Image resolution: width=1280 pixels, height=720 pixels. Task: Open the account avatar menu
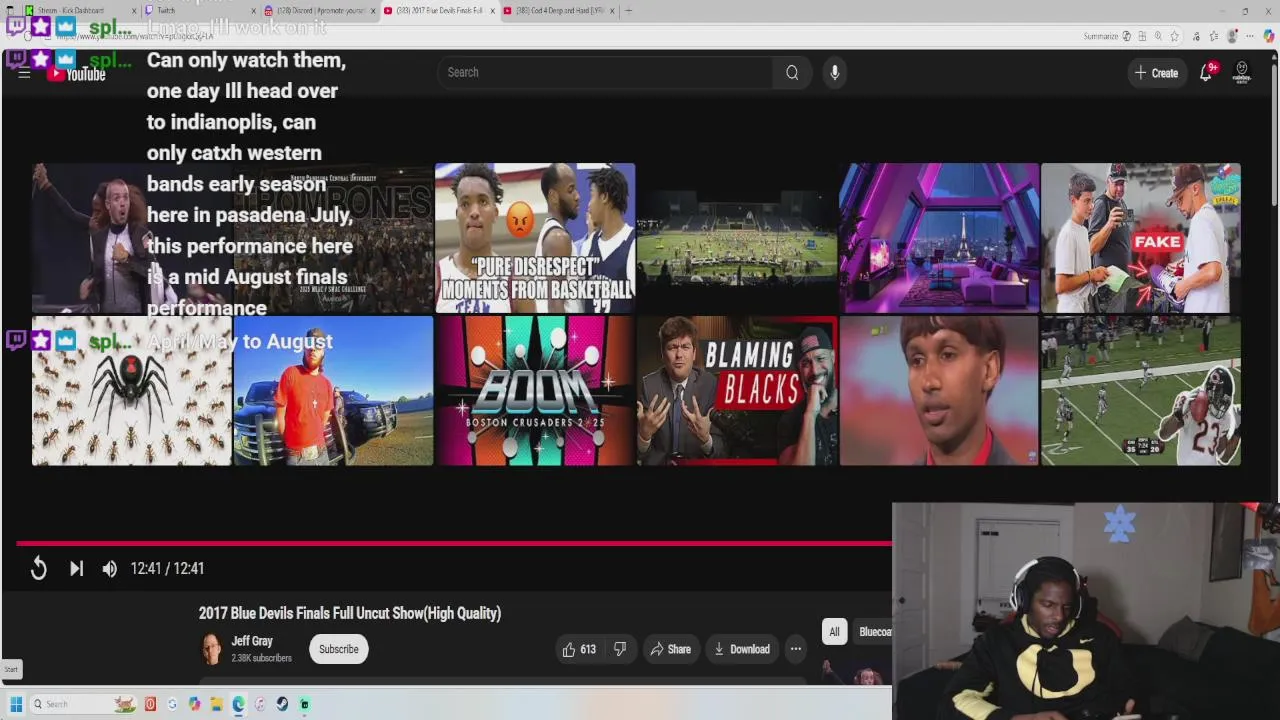pyautogui.click(x=1241, y=72)
